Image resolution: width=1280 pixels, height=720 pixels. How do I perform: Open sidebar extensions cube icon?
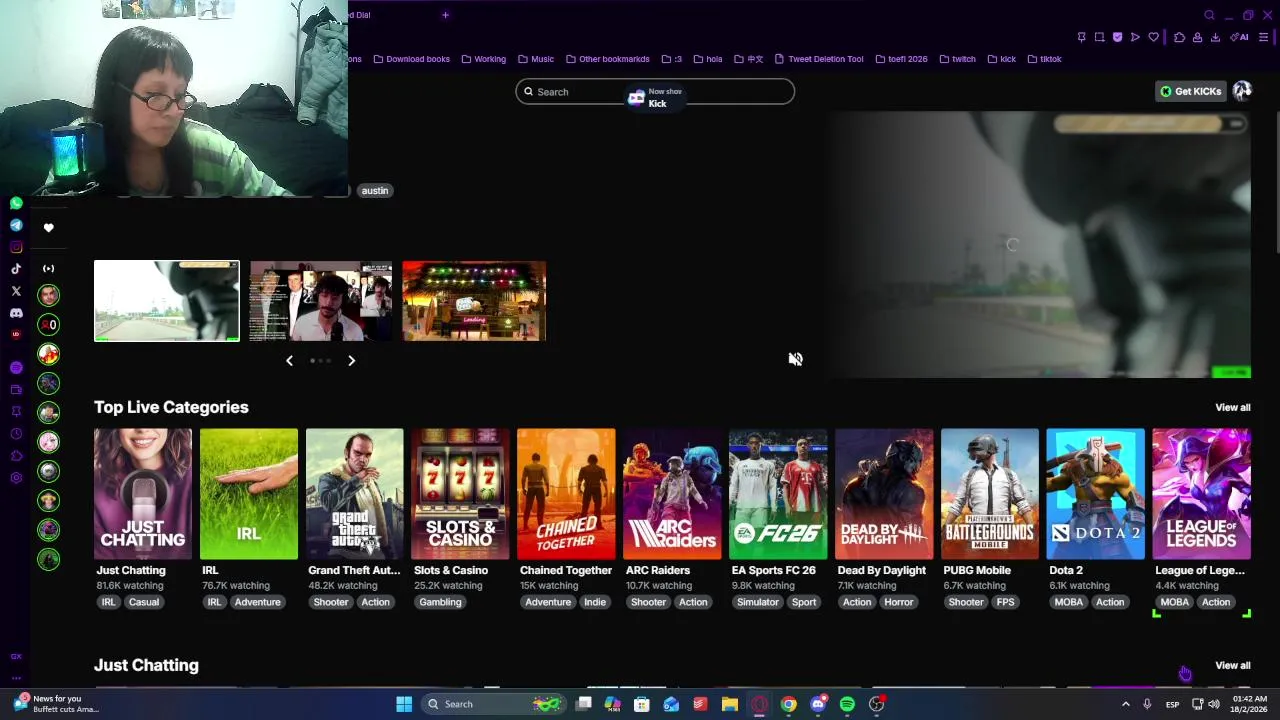point(16,456)
